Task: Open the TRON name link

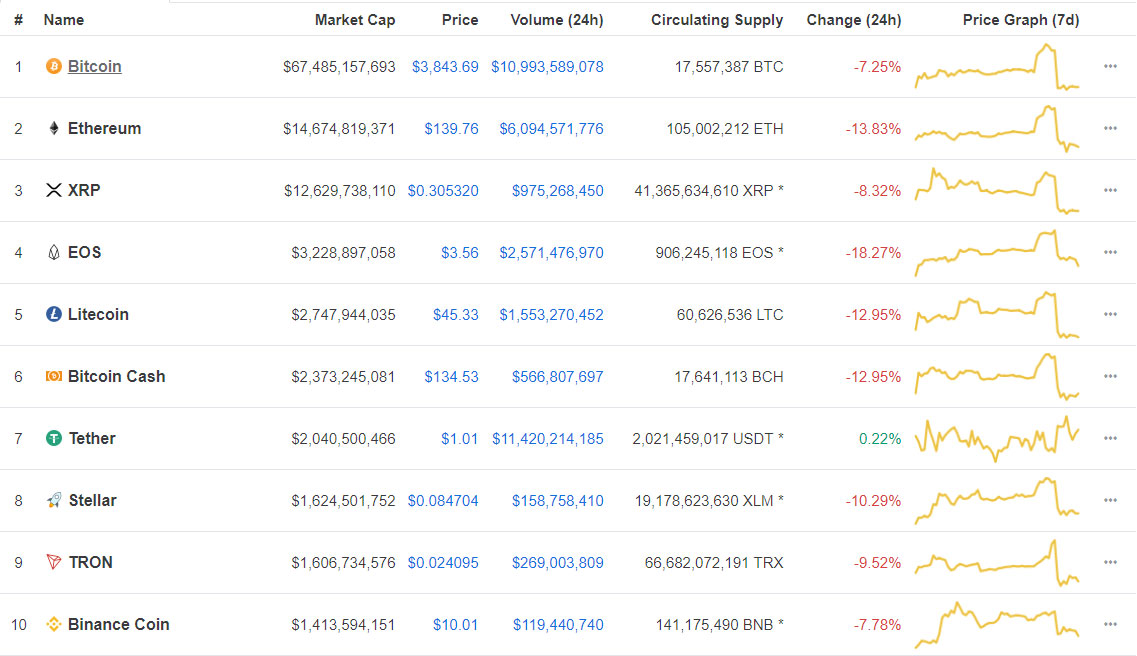Action: (91, 562)
